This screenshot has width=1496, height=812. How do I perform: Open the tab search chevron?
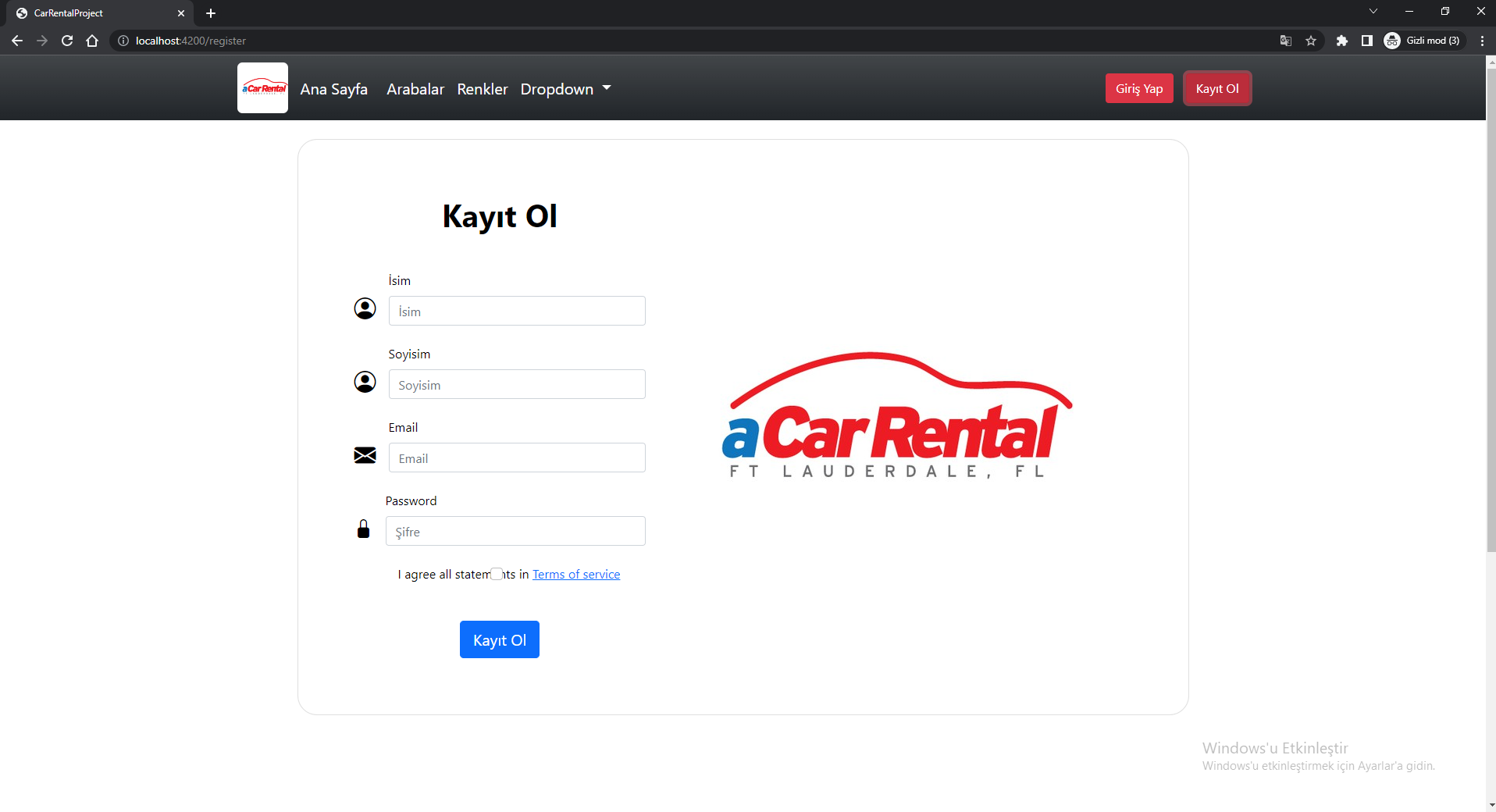click(x=1373, y=11)
